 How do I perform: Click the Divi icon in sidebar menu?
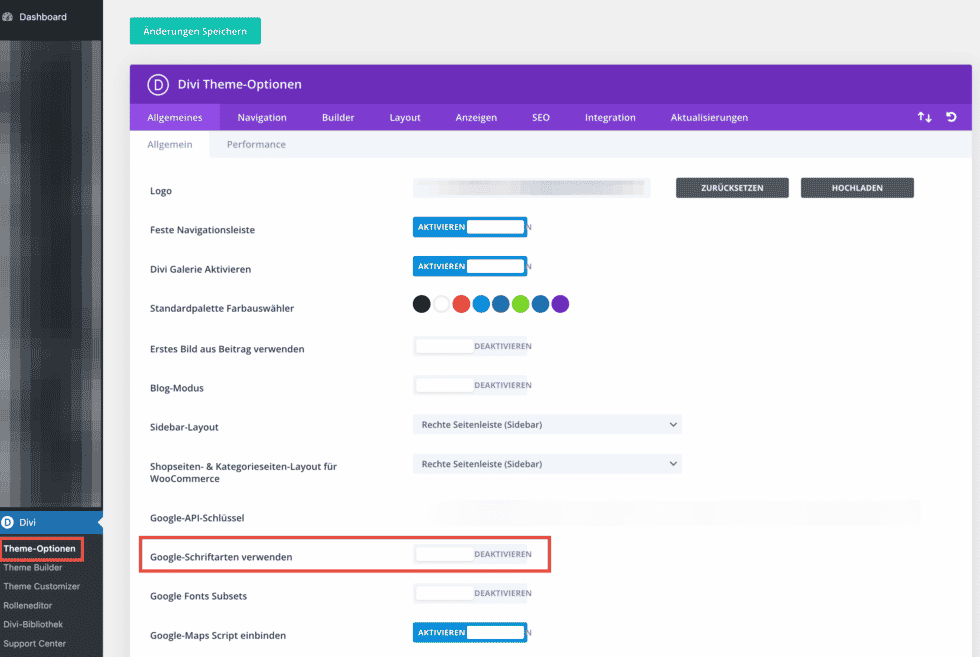8,522
